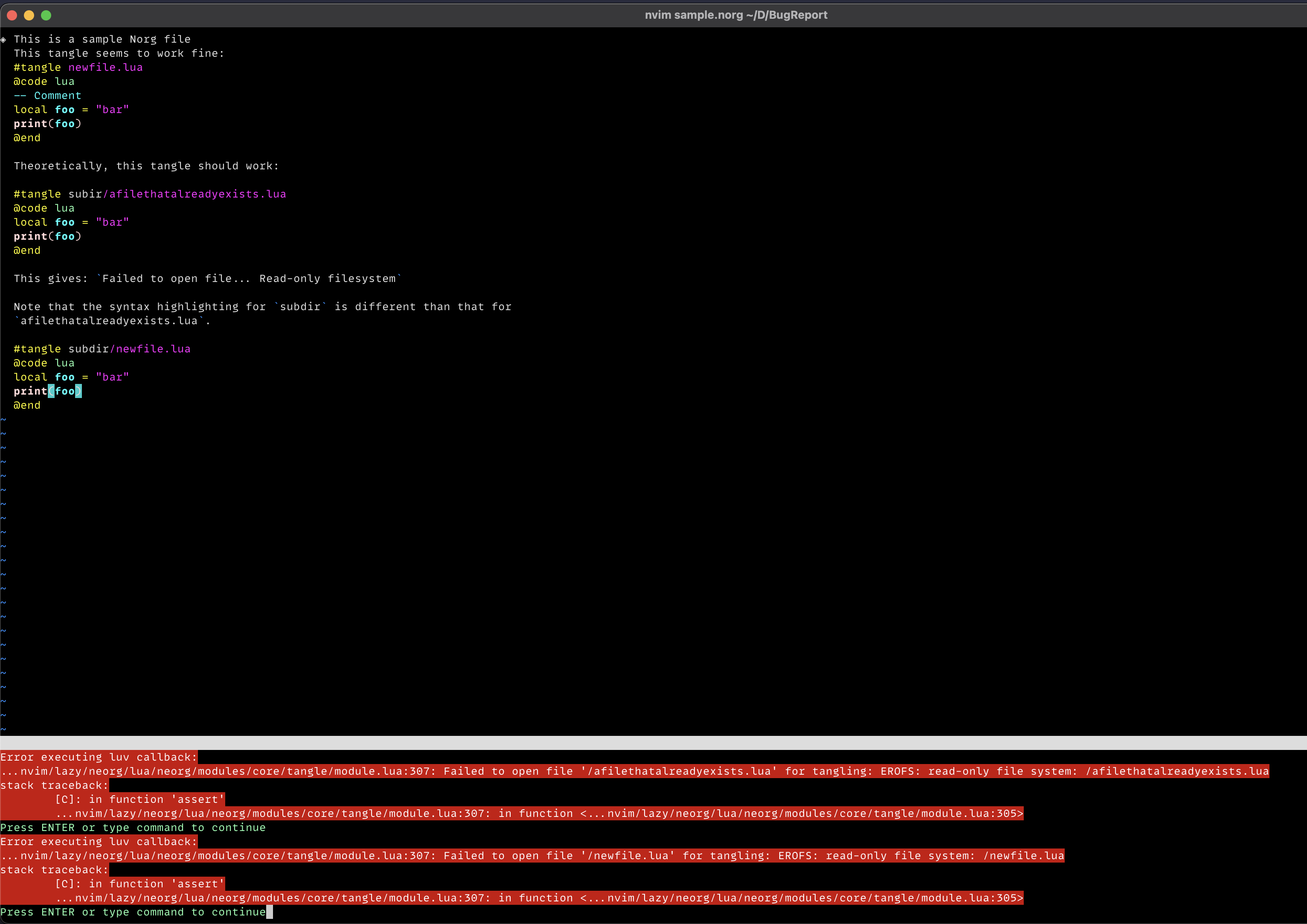Select the #tangle subdir/newfile.lua directive
The image size is (1307, 924).
tap(102, 349)
